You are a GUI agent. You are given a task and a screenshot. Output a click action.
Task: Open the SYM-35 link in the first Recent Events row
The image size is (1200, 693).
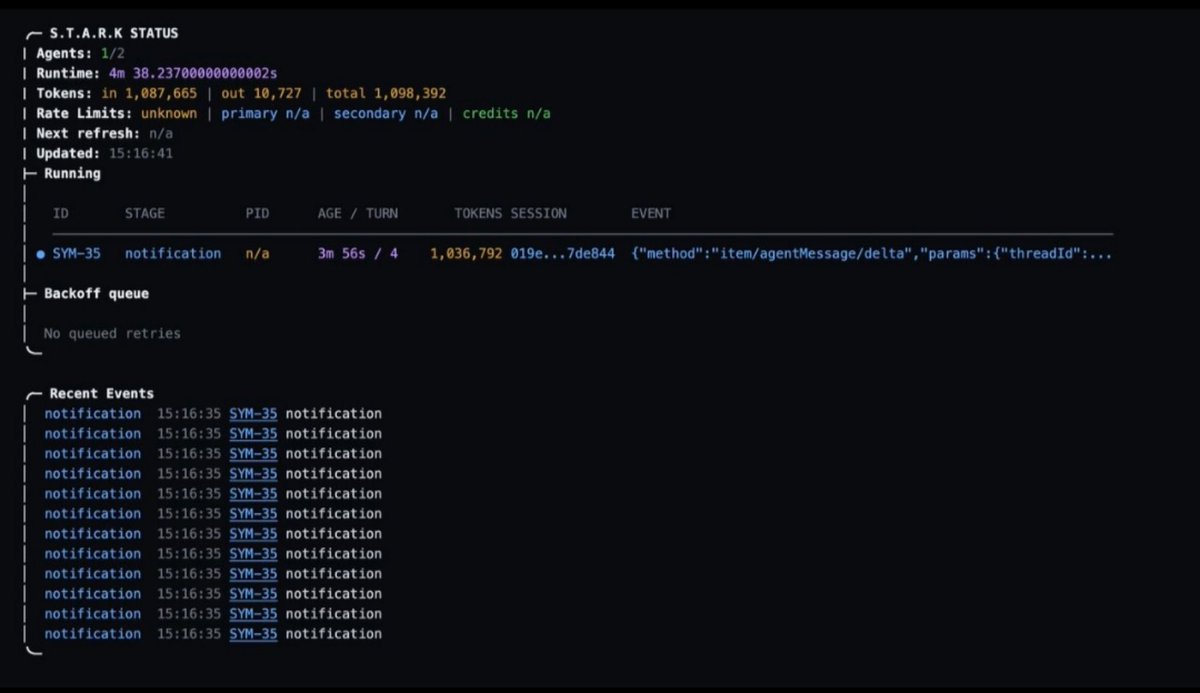(x=253, y=414)
